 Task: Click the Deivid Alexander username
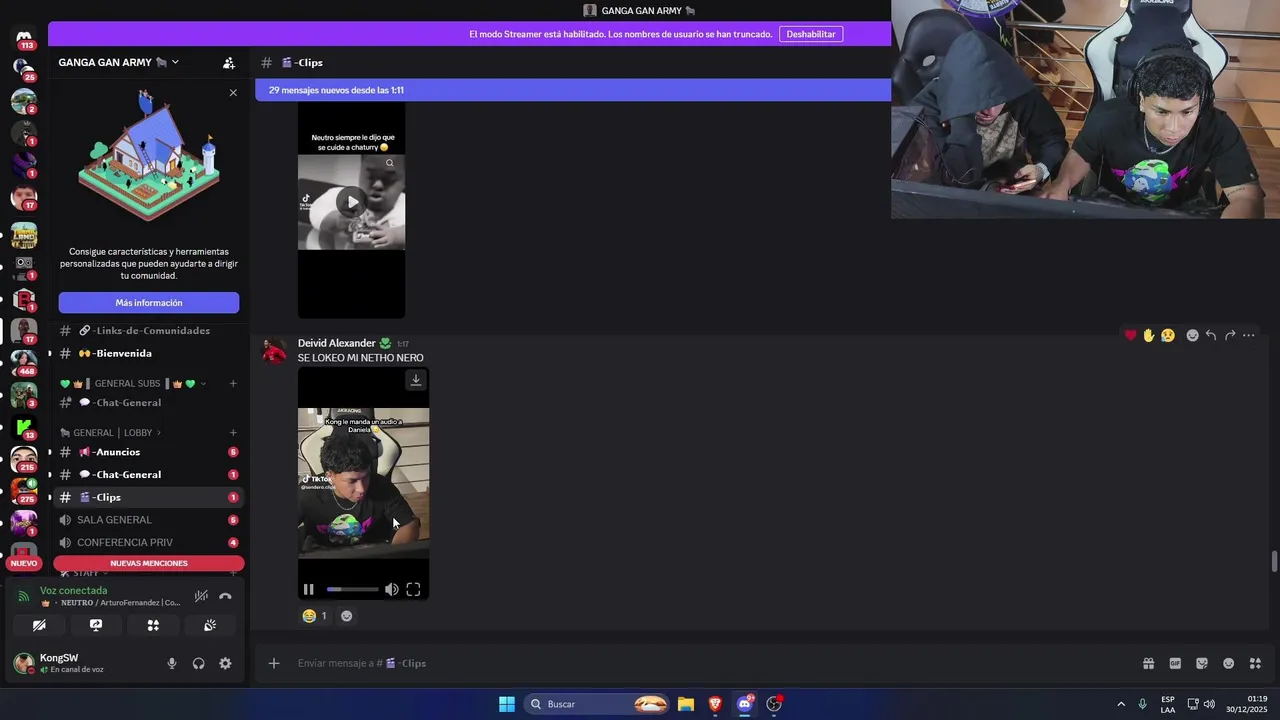(x=337, y=343)
